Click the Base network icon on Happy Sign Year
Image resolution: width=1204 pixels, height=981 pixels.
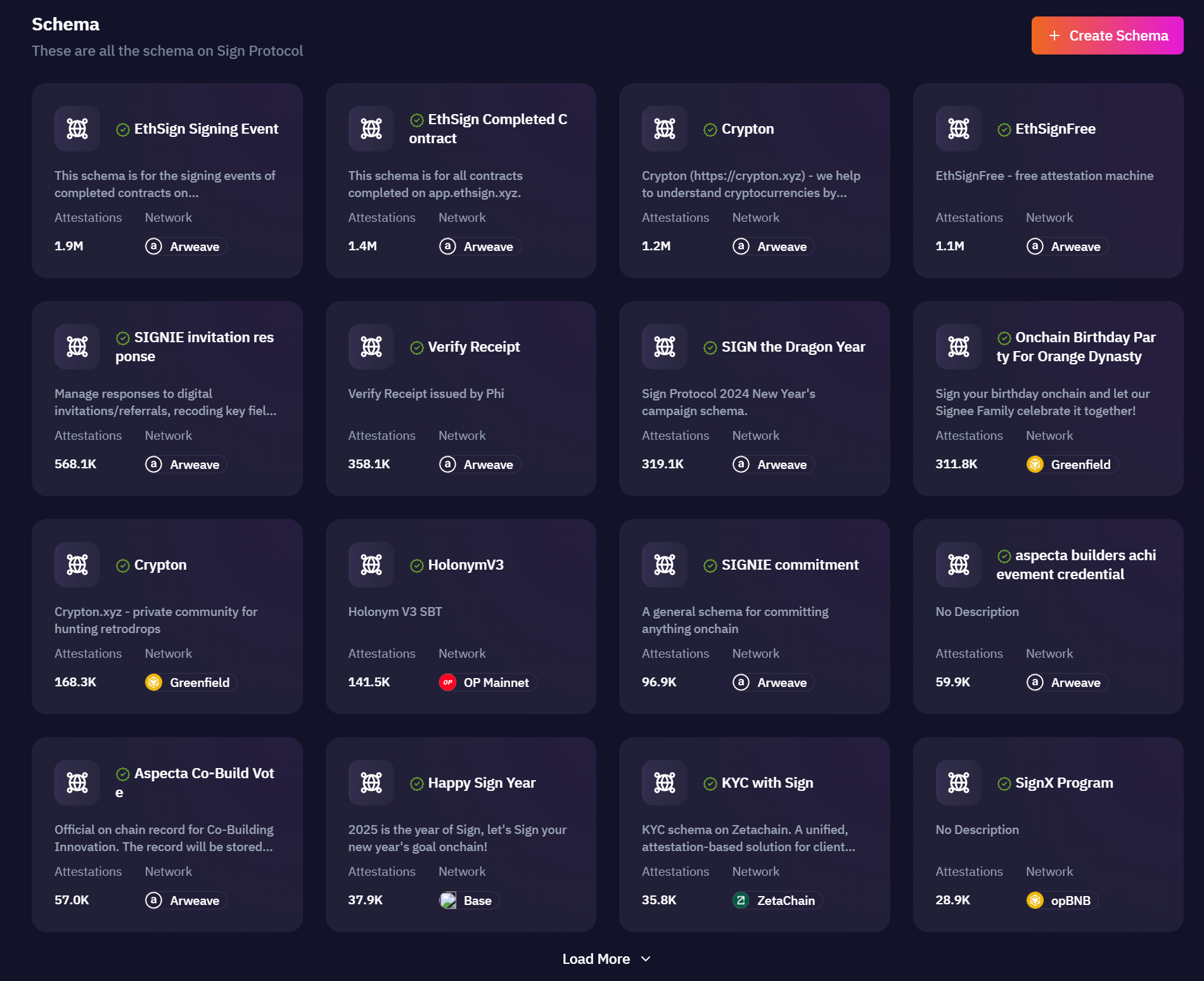[447, 901]
